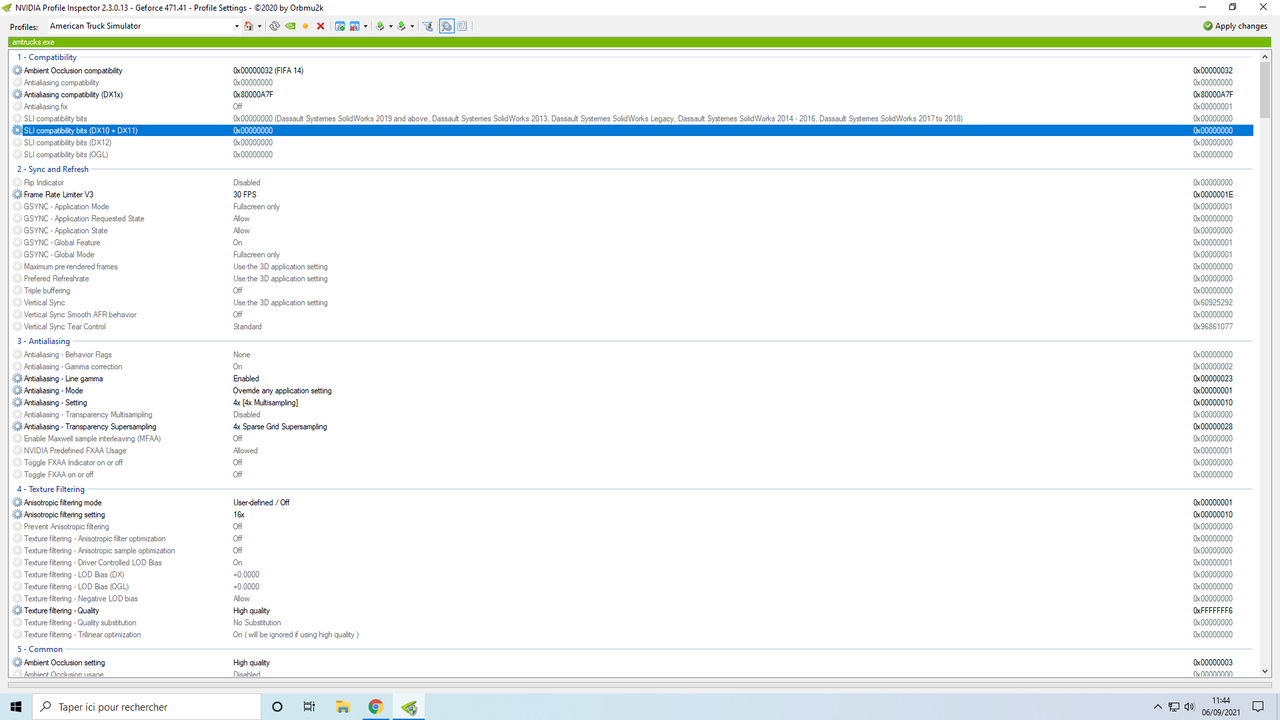The height and width of the screenshot is (720, 1280).
Task: Click the amtrucks.exe application entry in the green bar
Action: coord(33,42)
